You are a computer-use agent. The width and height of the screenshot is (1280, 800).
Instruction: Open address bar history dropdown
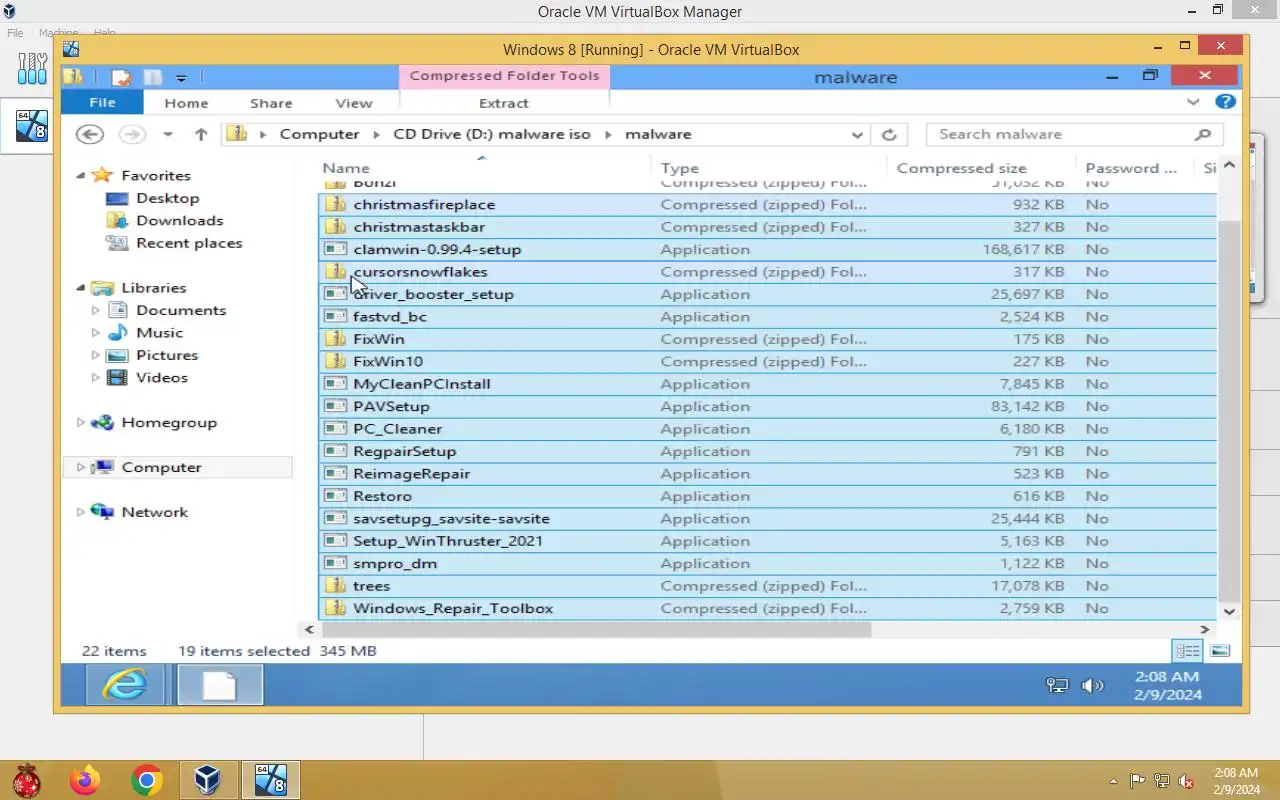click(x=857, y=134)
